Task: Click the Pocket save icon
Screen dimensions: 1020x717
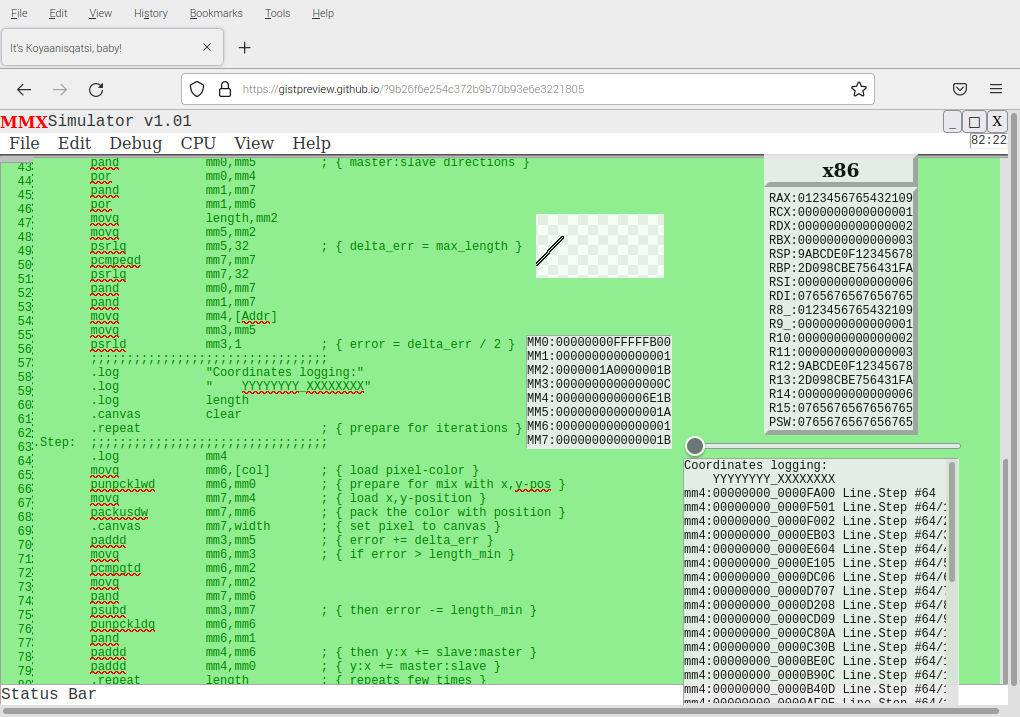Action: 959,89
